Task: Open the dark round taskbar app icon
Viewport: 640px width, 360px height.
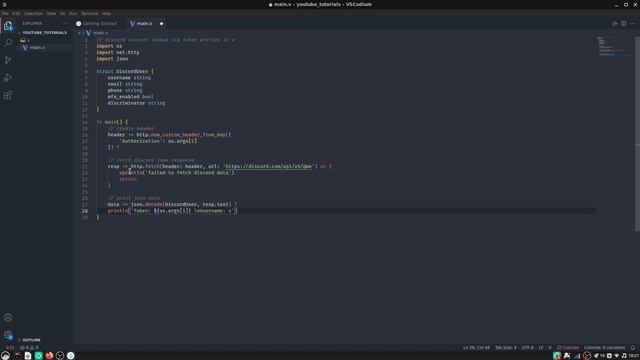Action: tap(60, 356)
